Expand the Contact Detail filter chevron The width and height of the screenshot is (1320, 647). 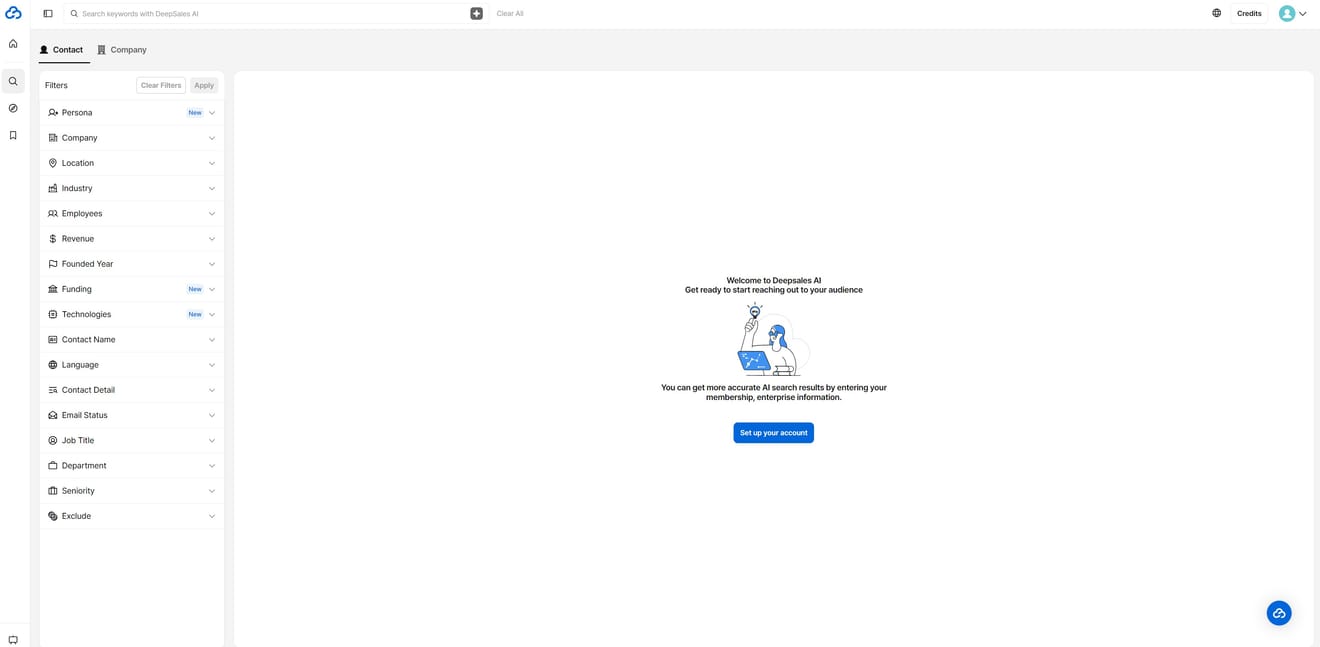point(212,390)
